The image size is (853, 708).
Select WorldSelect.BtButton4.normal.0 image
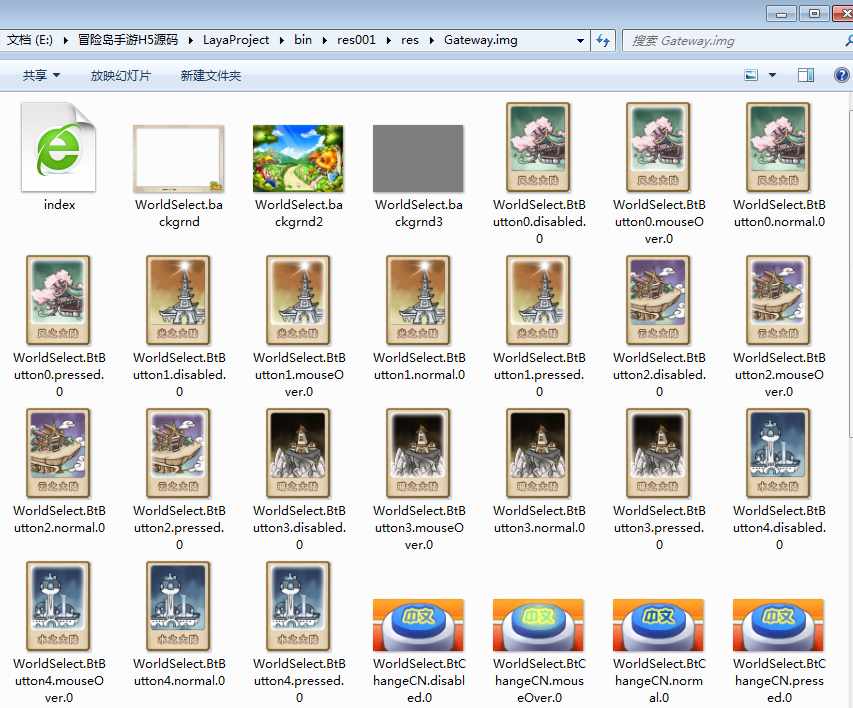point(179,607)
